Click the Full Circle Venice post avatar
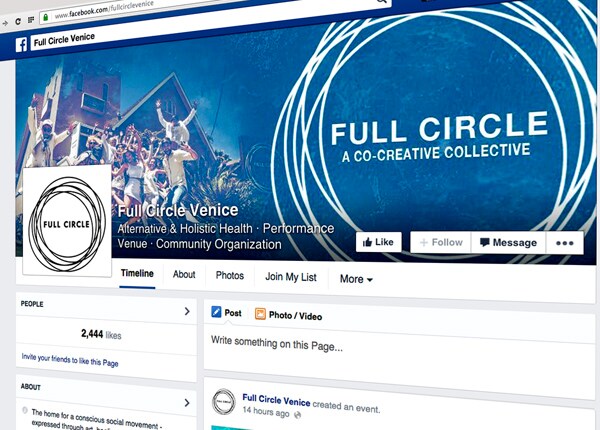Viewport: 600px width, 430px height. coord(224,401)
